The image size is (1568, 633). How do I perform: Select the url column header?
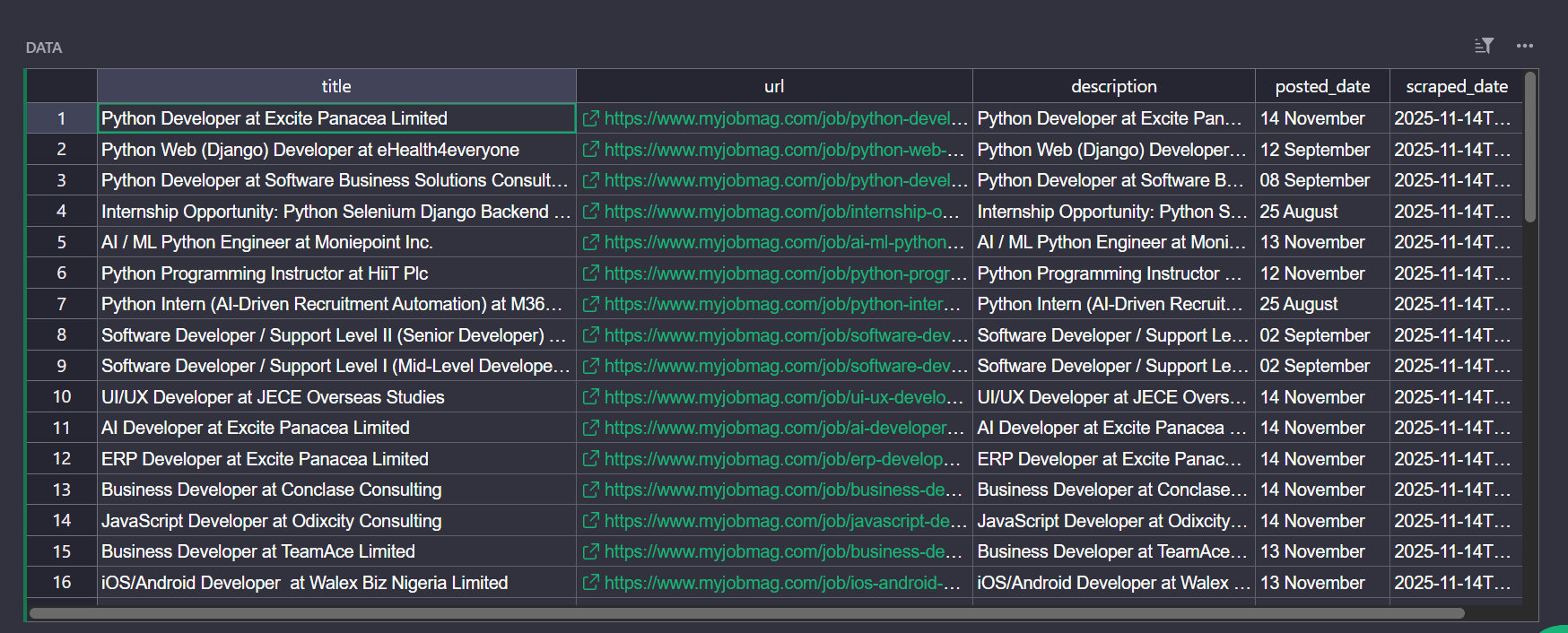point(774,86)
